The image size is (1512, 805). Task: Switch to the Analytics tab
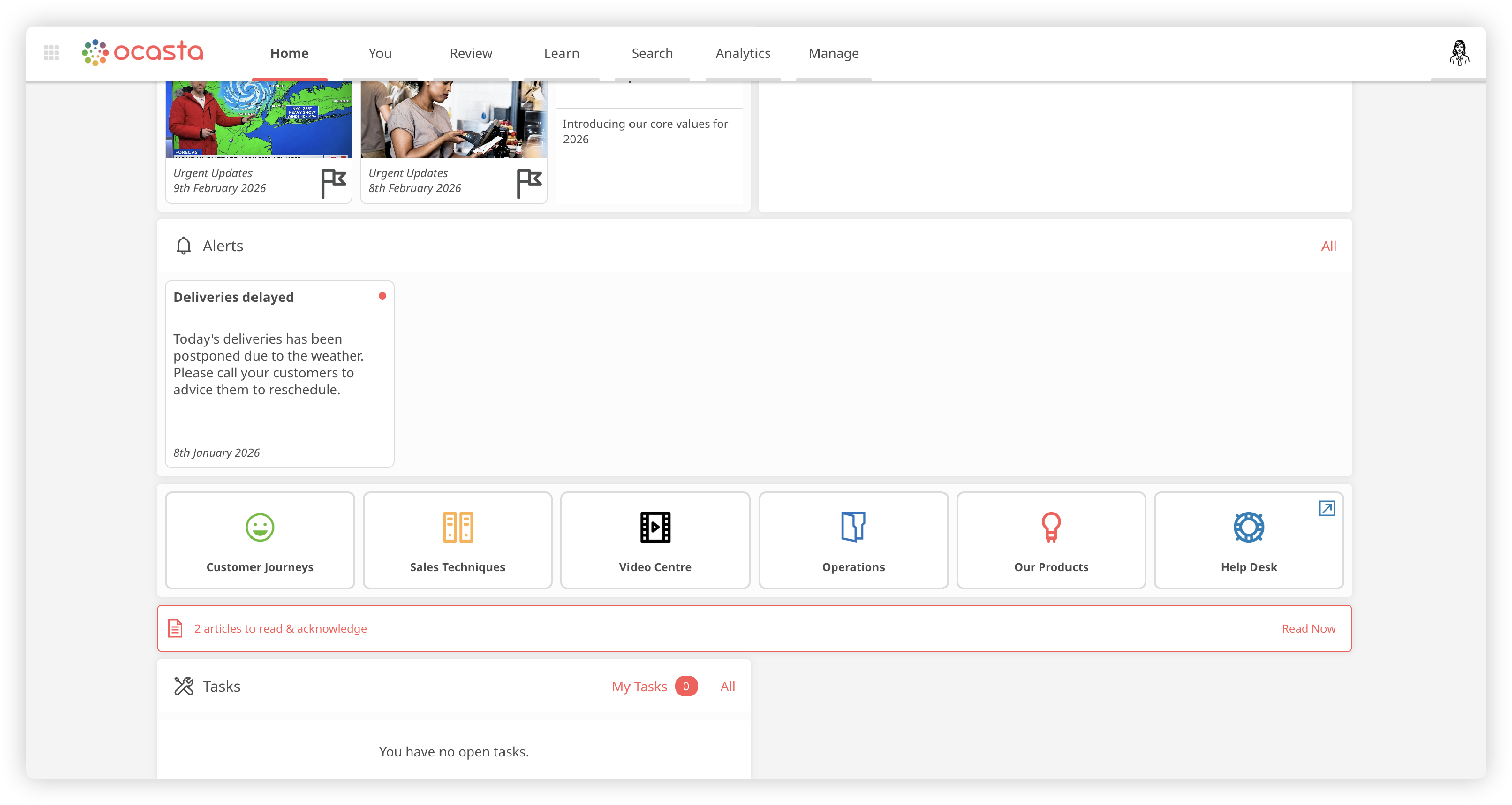coord(742,53)
